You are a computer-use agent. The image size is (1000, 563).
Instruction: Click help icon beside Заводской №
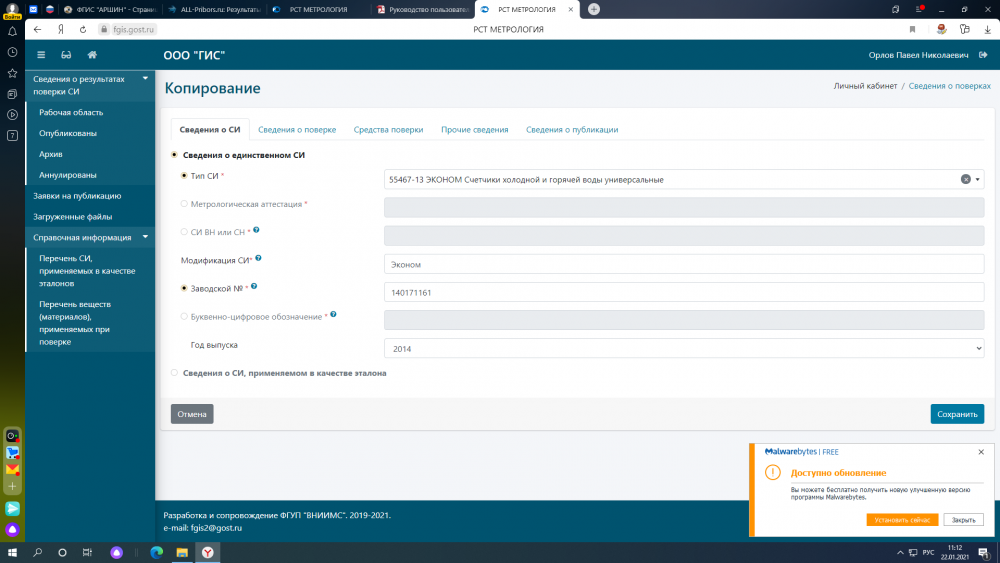point(256,287)
